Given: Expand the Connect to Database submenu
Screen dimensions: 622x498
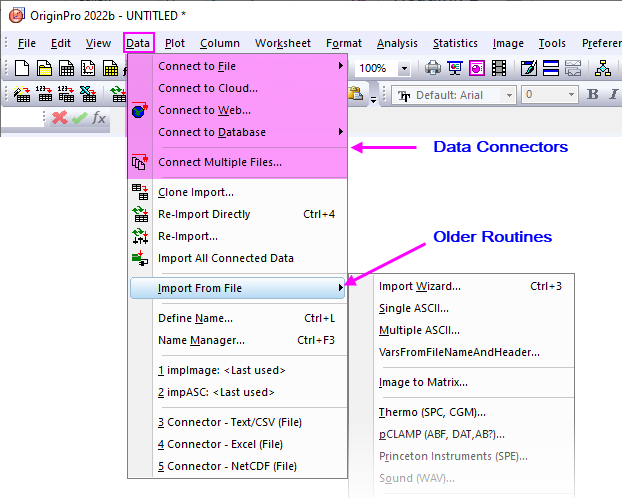Looking at the screenshot, I should point(237,132).
